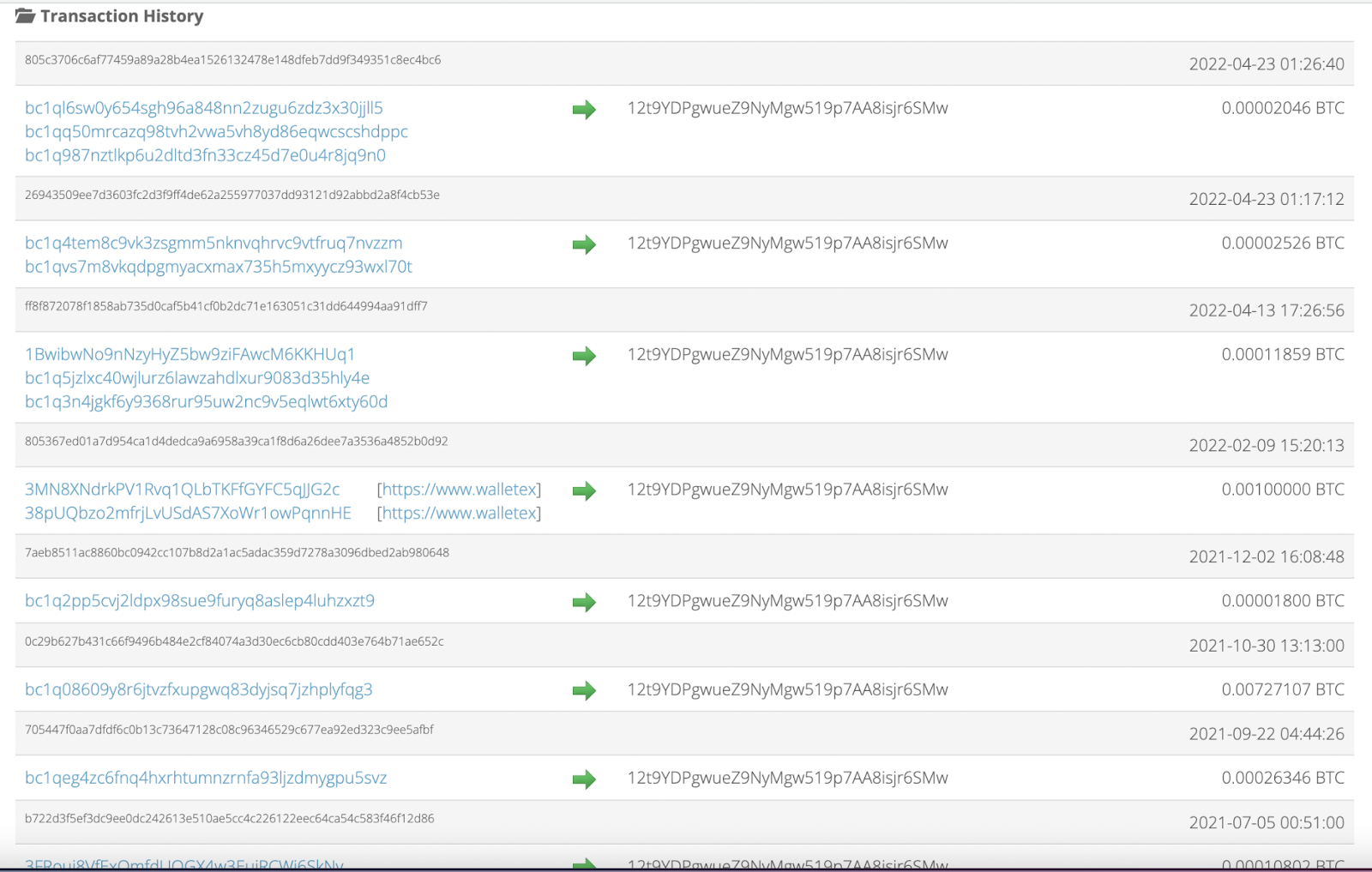Screen dimensions: 1372x872
Task: Select the transaction hash starting 0c29b627b431
Action: (x=234, y=641)
